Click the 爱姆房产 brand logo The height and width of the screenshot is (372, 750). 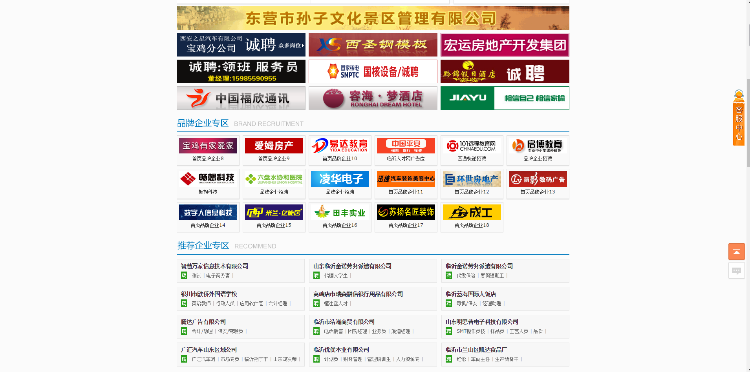coord(274,146)
